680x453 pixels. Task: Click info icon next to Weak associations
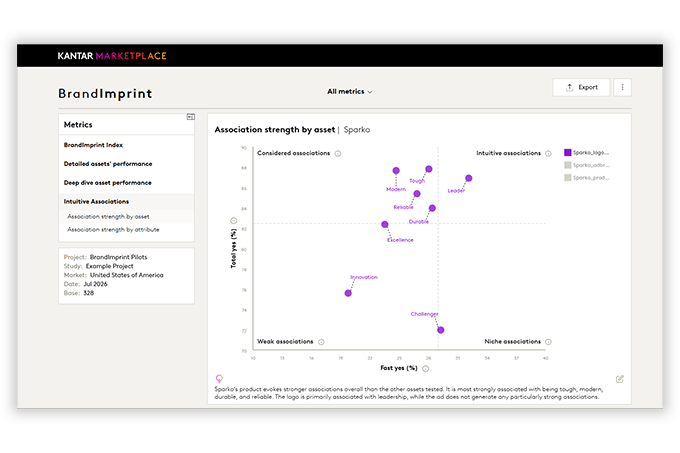tap(321, 342)
